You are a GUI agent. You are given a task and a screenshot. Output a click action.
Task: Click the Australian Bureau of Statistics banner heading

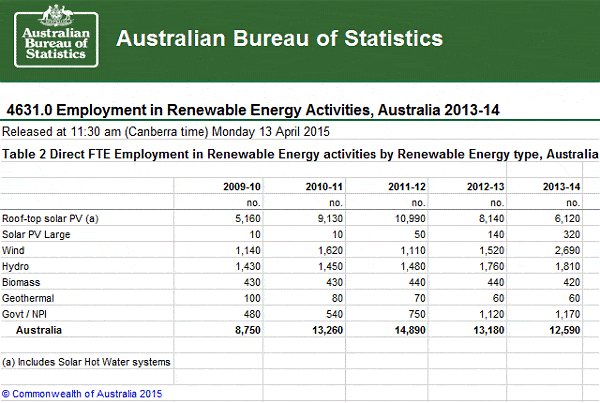point(279,38)
